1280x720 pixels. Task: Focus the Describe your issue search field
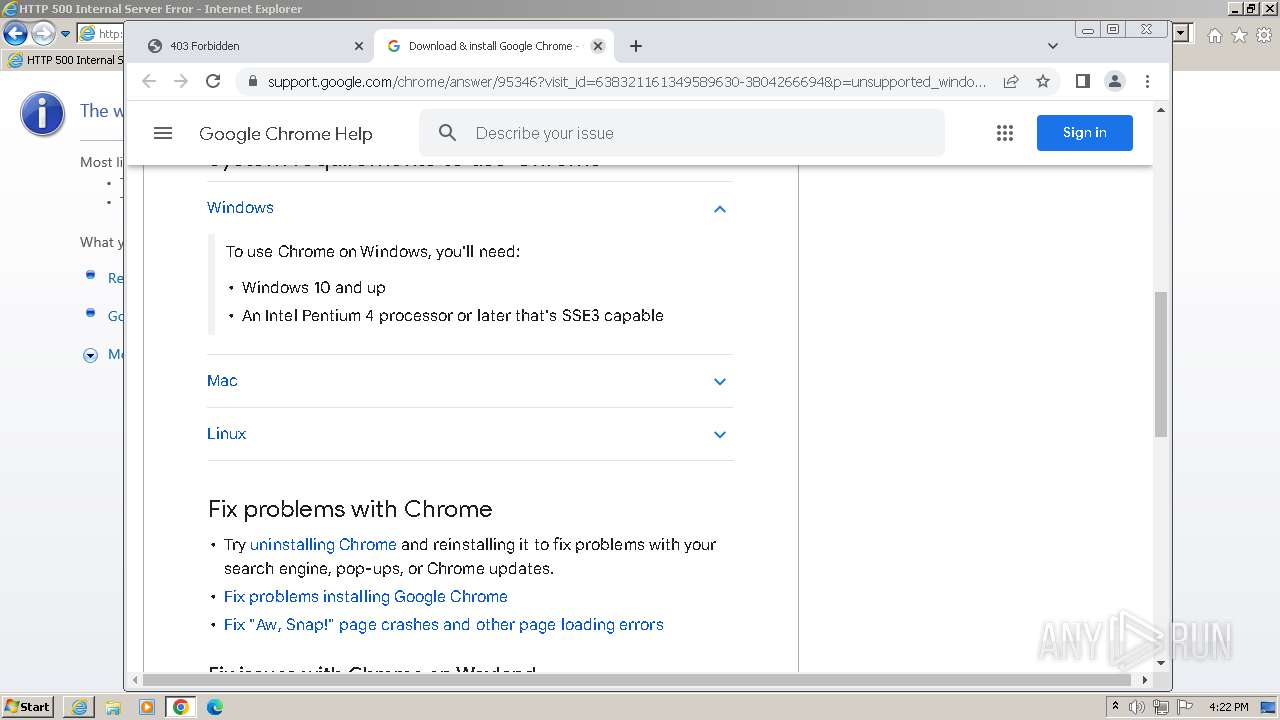[x=682, y=133]
